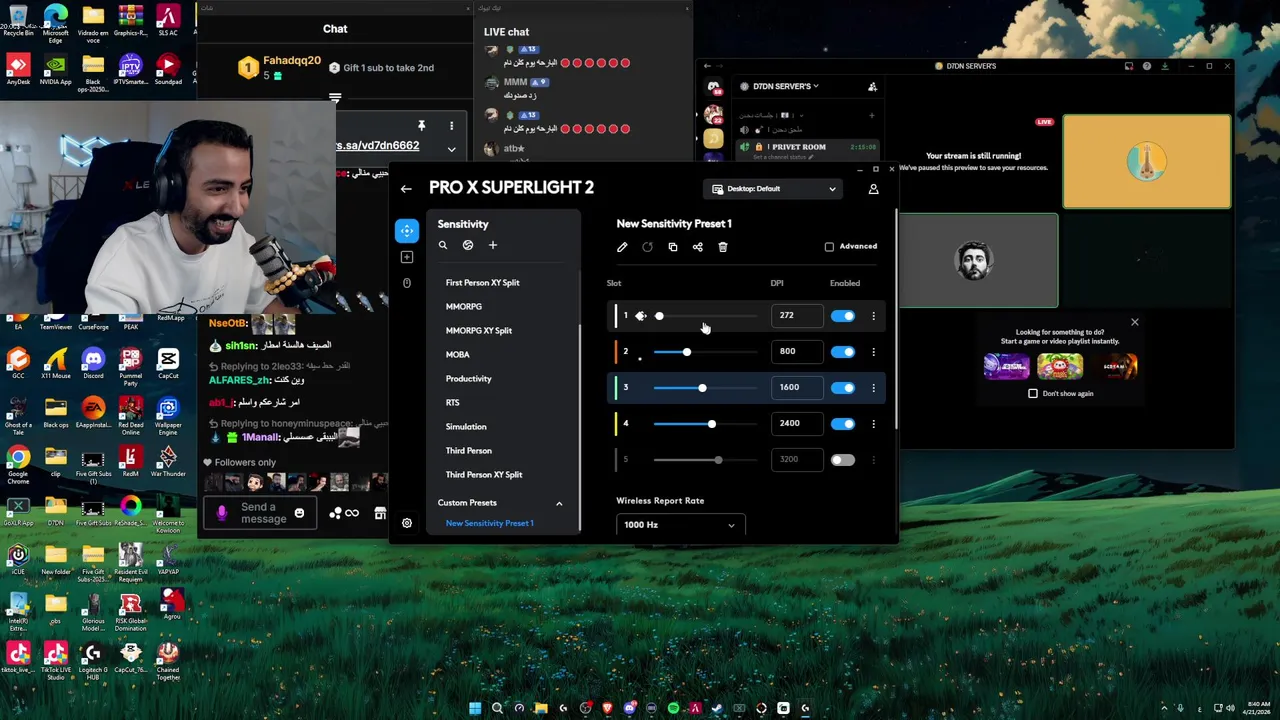Click the Windows Start button
Image resolution: width=1280 pixels, height=720 pixels.
475,708
